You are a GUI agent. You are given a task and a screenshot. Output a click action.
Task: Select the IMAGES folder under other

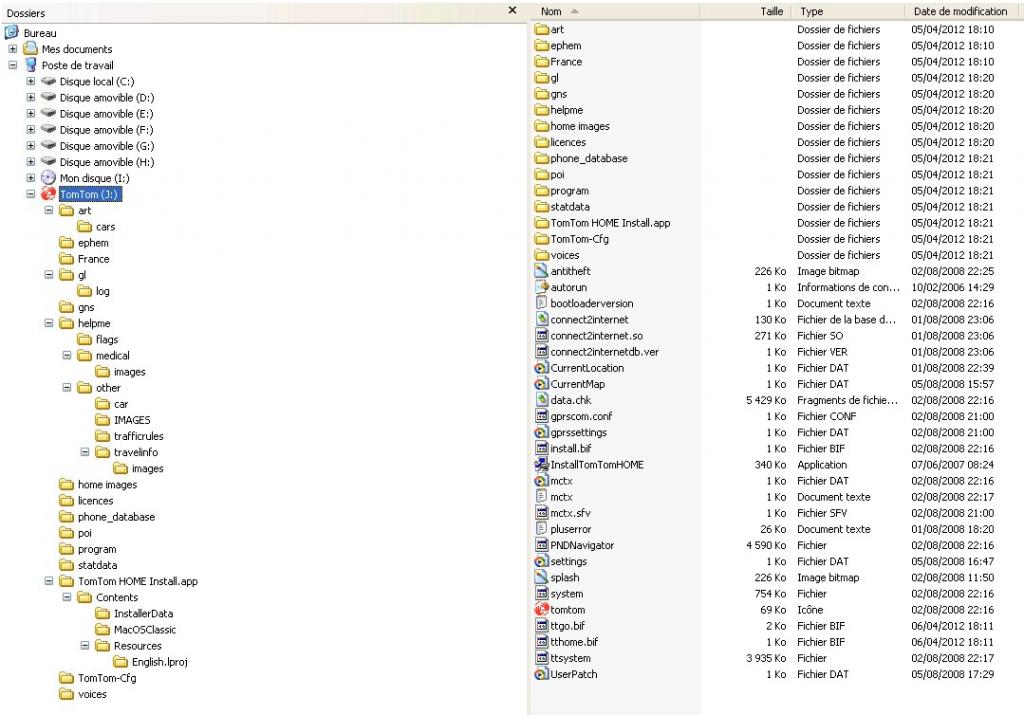coord(132,420)
